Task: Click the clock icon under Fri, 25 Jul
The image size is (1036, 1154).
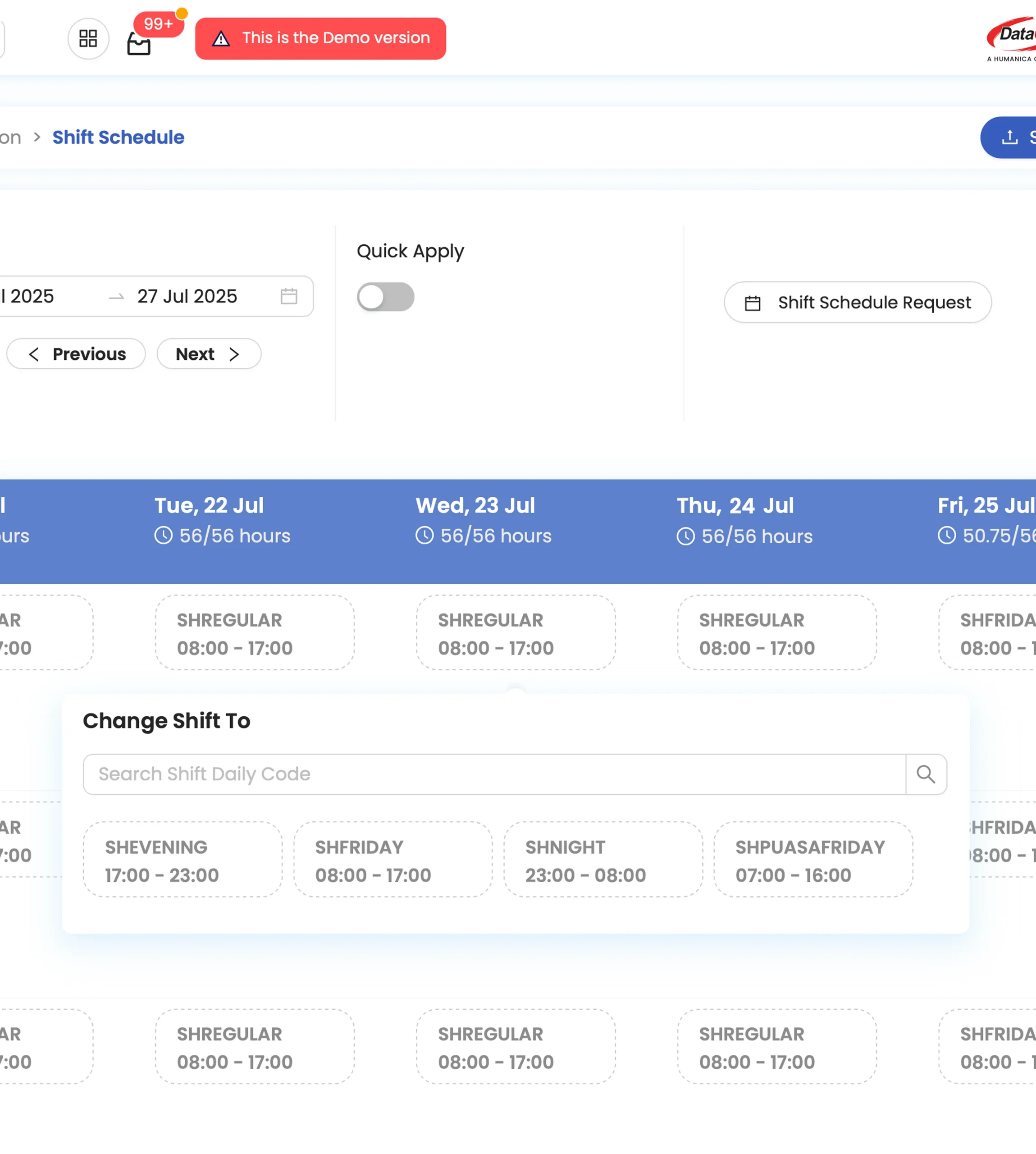Action: 947,535
